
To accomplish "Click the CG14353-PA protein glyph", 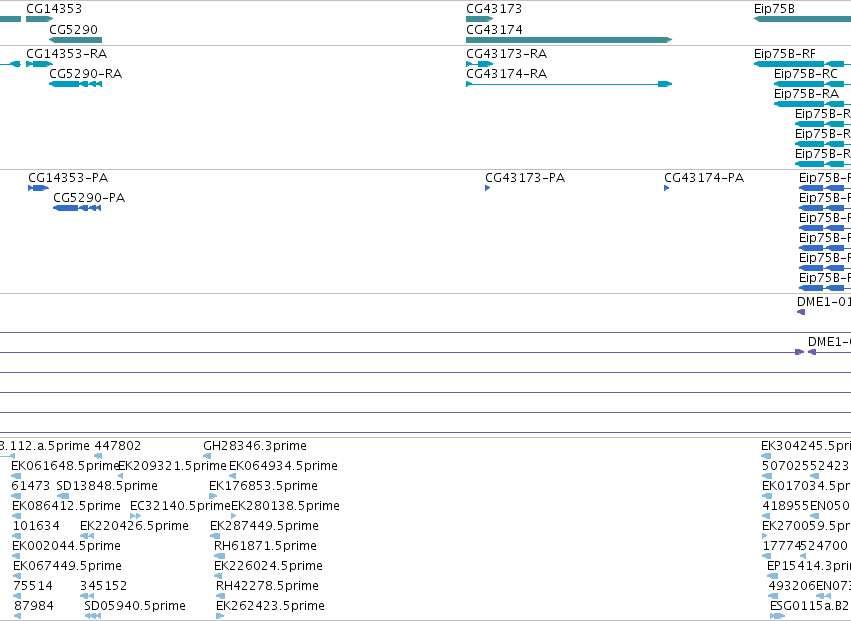I will (x=39, y=188).
